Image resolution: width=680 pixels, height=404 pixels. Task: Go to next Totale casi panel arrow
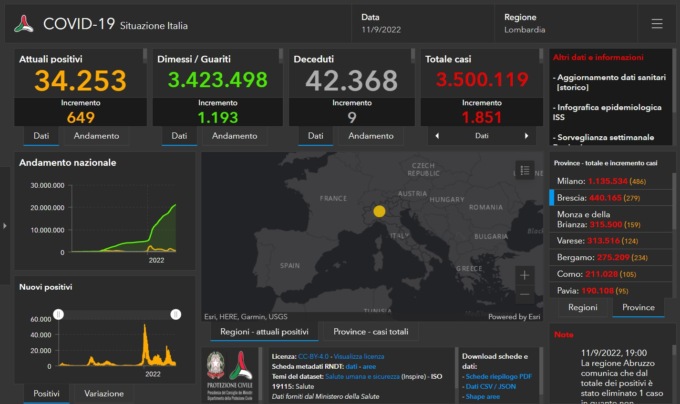[527, 136]
